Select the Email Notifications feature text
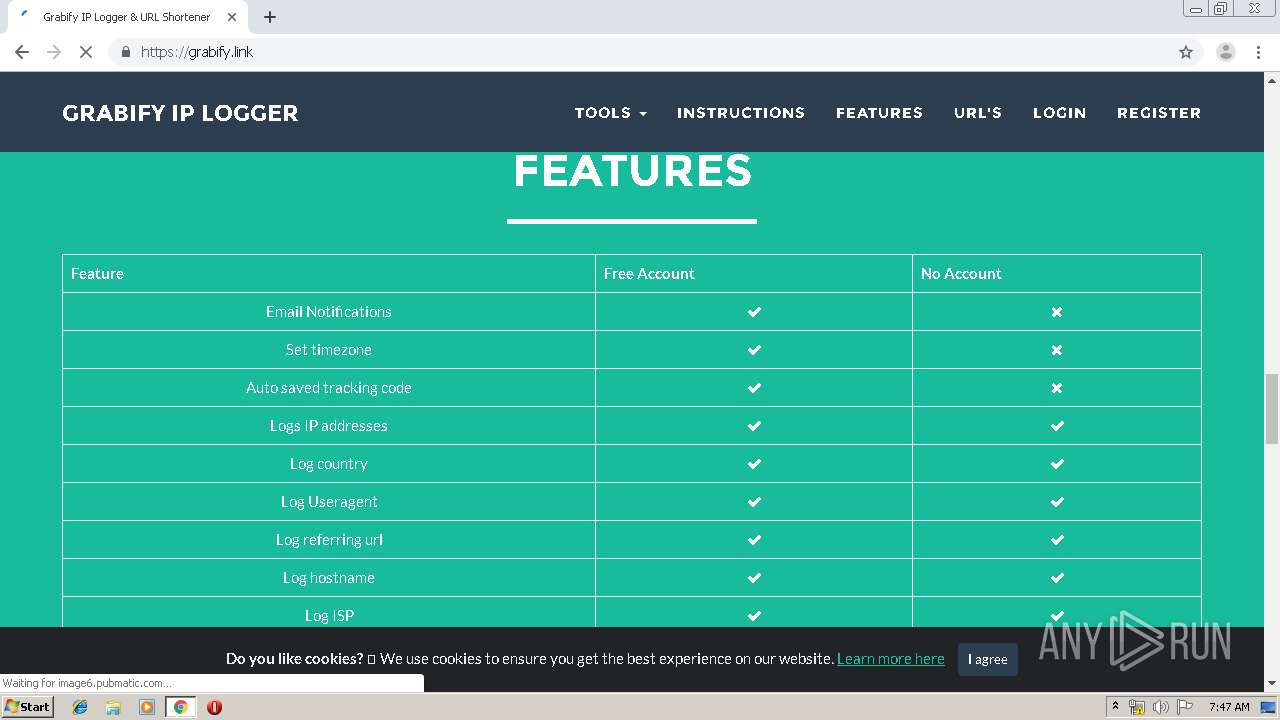Screen dimensions: 1280x720 [329, 312]
